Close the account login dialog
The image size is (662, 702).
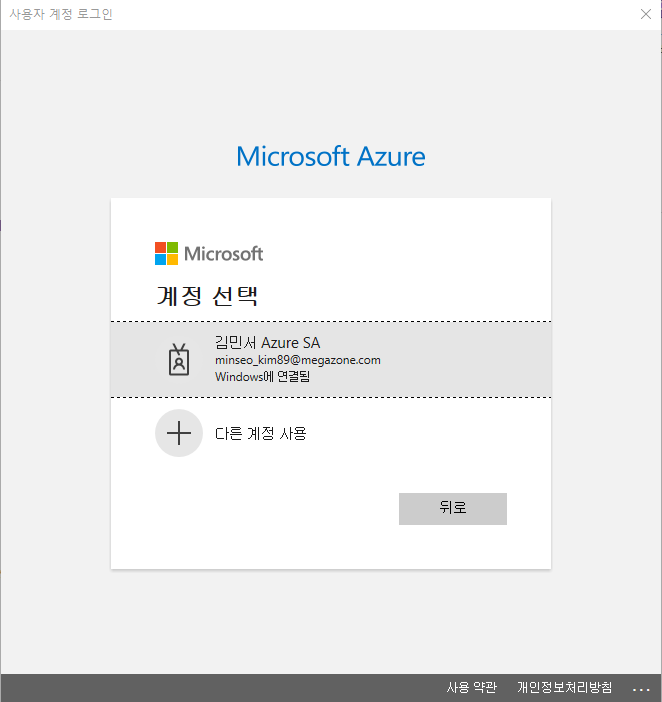pyautogui.click(x=645, y=14)
